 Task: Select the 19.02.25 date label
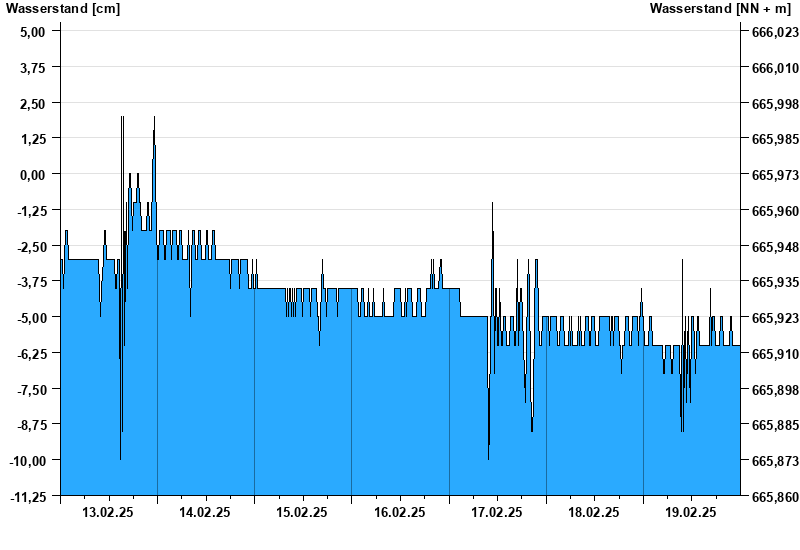point(691,513)
